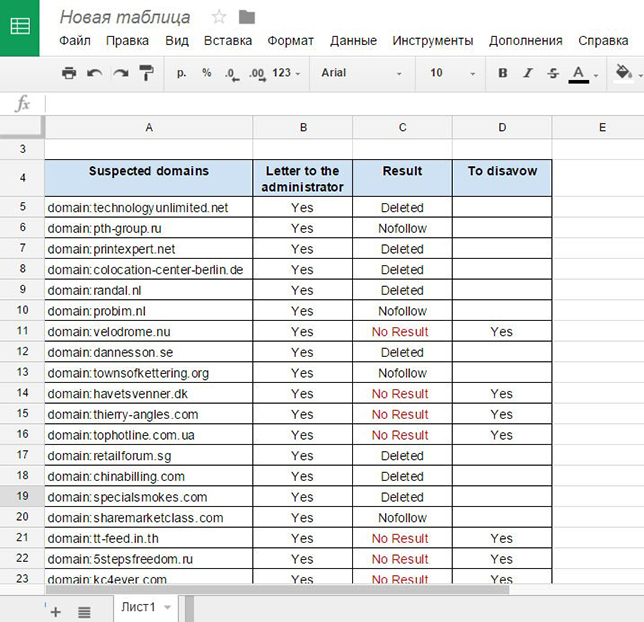The image size is (644, 622).
Task: Select Letter Yes in tt-feed.in.th row
Action: click(x=303, y=538)
